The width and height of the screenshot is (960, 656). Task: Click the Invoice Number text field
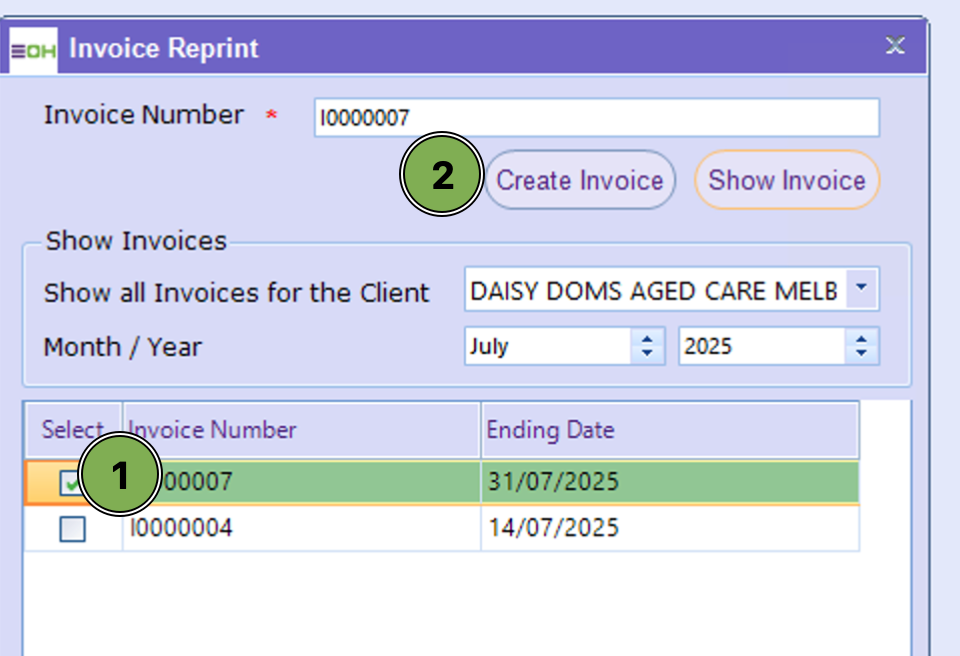(596, 118)
